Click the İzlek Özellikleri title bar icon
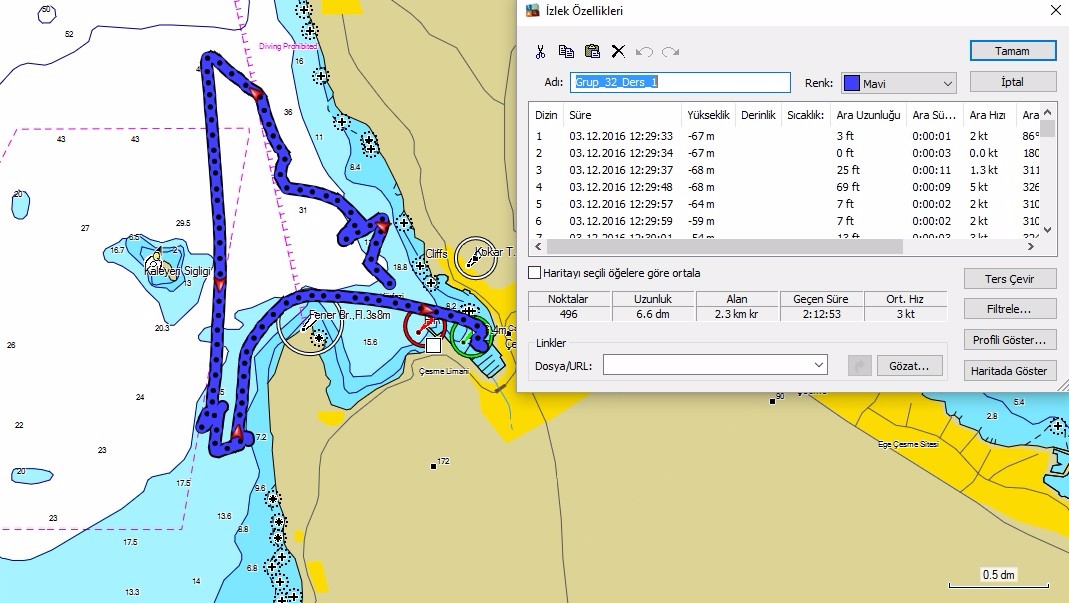Image resolution: width=1069 pixels, height=603 pixels. [532, 10]
